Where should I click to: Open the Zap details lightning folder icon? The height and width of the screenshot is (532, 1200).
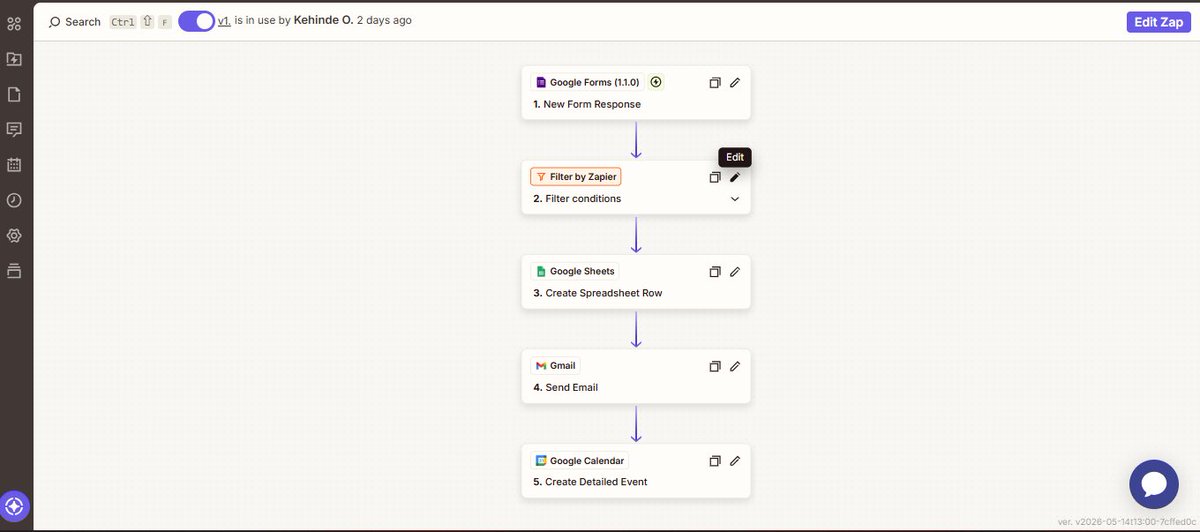coord(14,59)
